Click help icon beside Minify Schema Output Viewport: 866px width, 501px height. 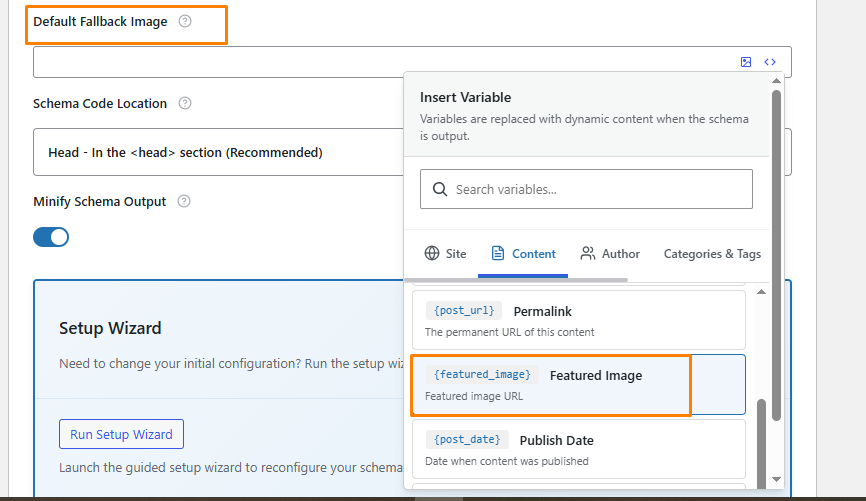184,201
